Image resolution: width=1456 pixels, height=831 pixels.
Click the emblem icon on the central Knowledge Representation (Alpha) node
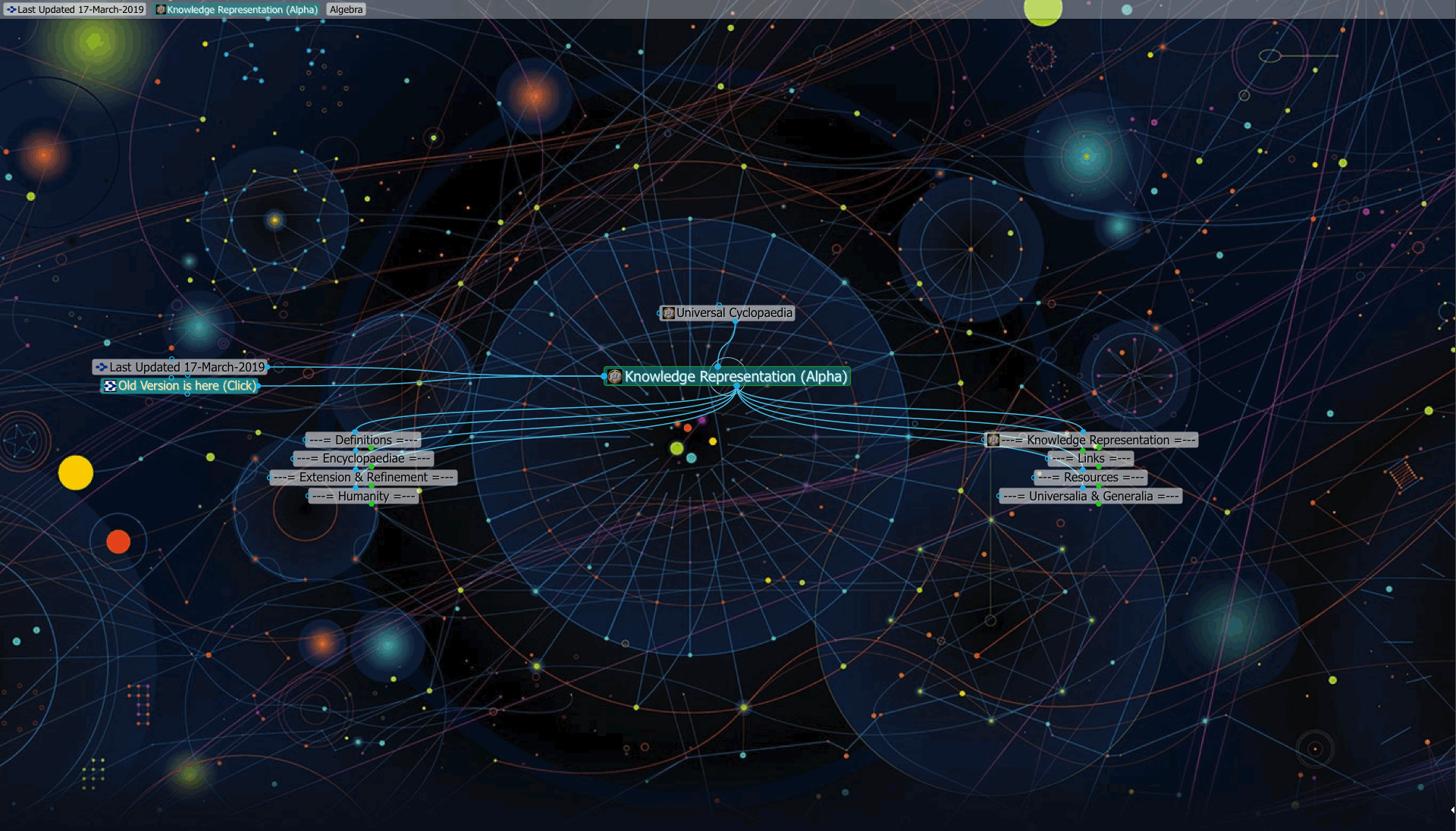click(x=615, y=377)
